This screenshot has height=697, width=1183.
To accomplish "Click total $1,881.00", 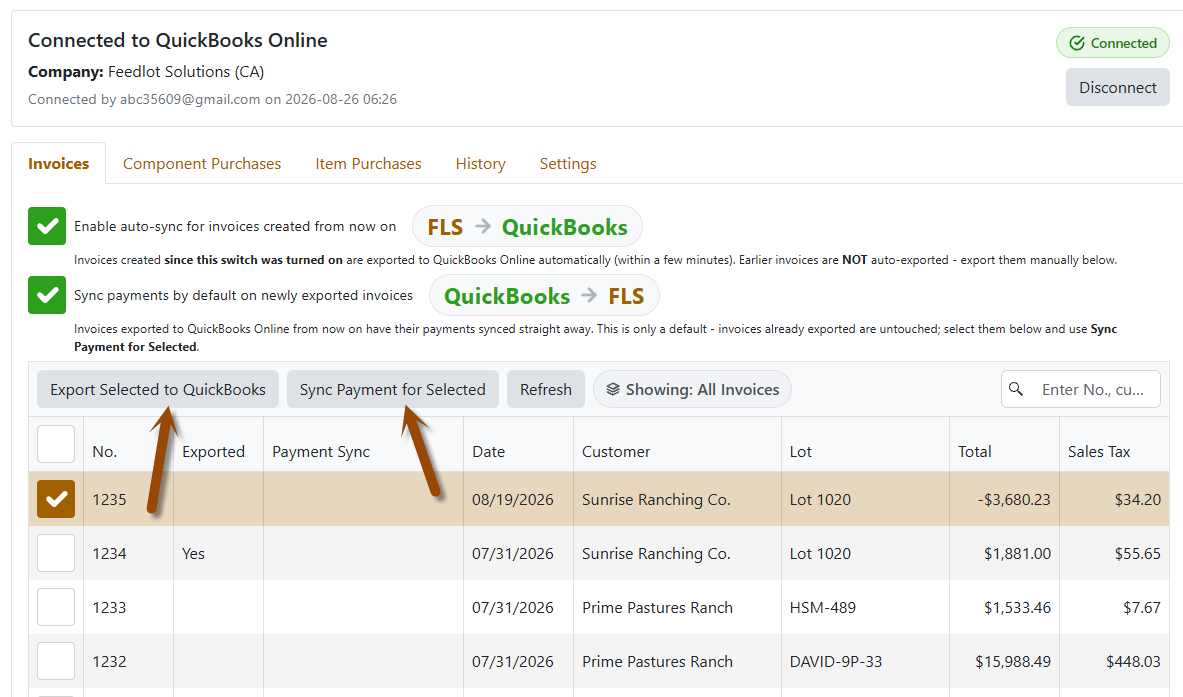I will pyautogui.click(x=1017, y=553).
